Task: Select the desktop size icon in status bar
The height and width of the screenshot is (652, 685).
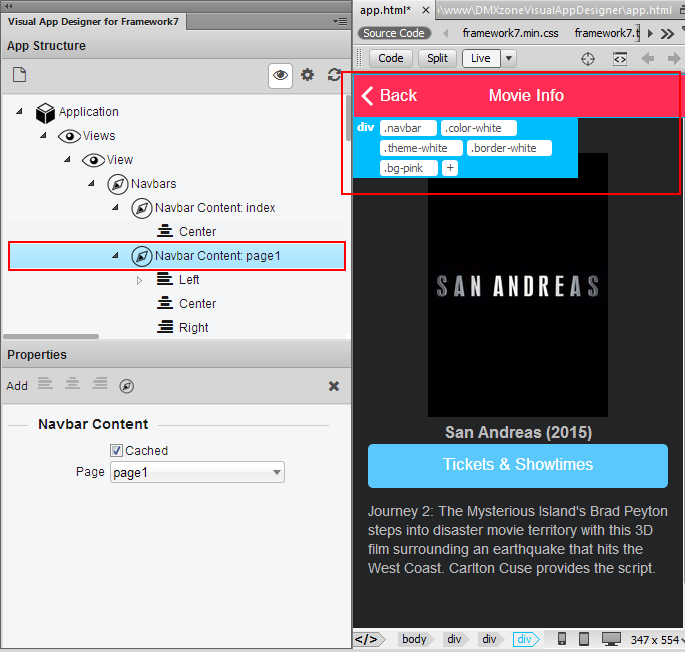Action: pyautogui.click(x=611, y=639)
